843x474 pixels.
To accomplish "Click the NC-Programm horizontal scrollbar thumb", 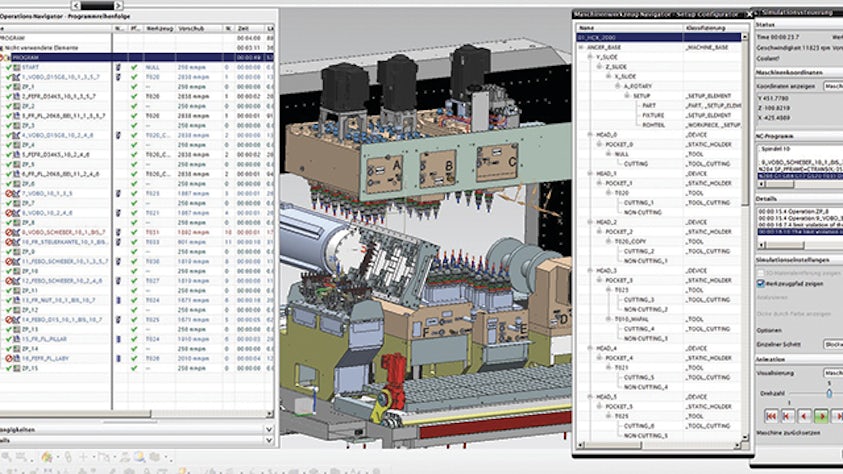I will (x=779, y=184).
